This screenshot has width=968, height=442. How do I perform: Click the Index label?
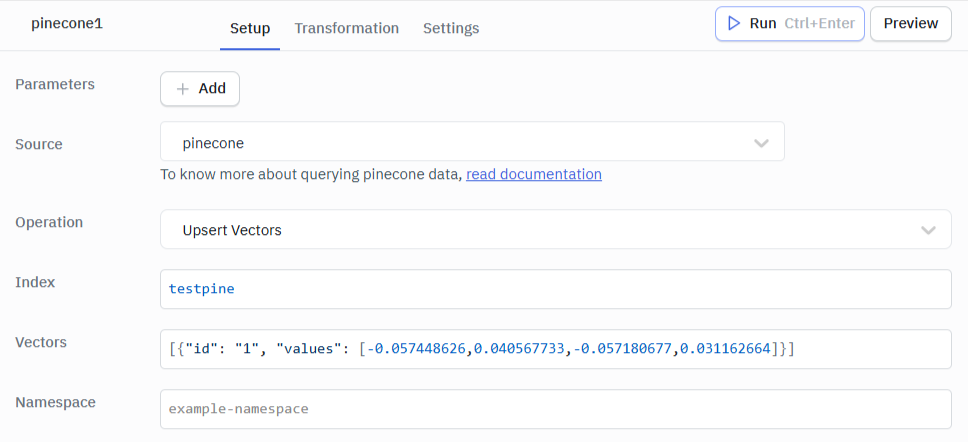(x=35, y=282)
